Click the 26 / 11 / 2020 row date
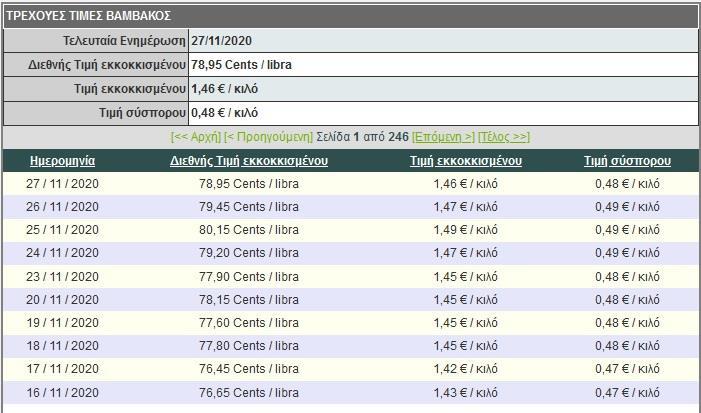The width and height of the screenshot is (701, 413). (63, 207)
